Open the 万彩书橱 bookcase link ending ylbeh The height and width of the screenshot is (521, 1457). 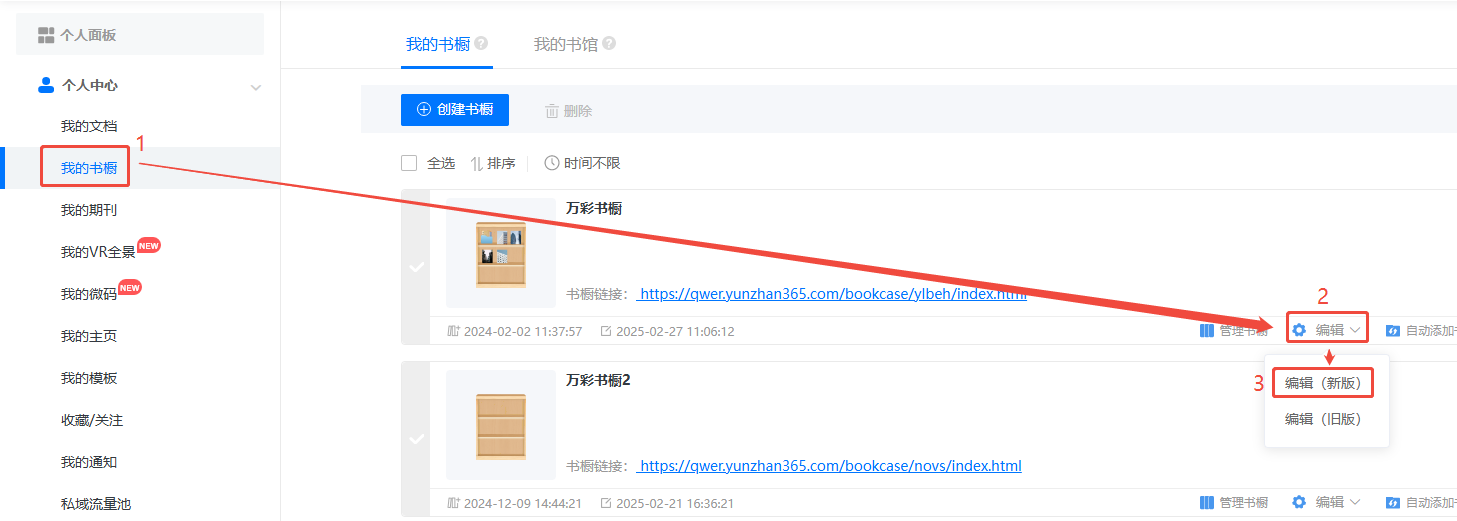(831, 294)
